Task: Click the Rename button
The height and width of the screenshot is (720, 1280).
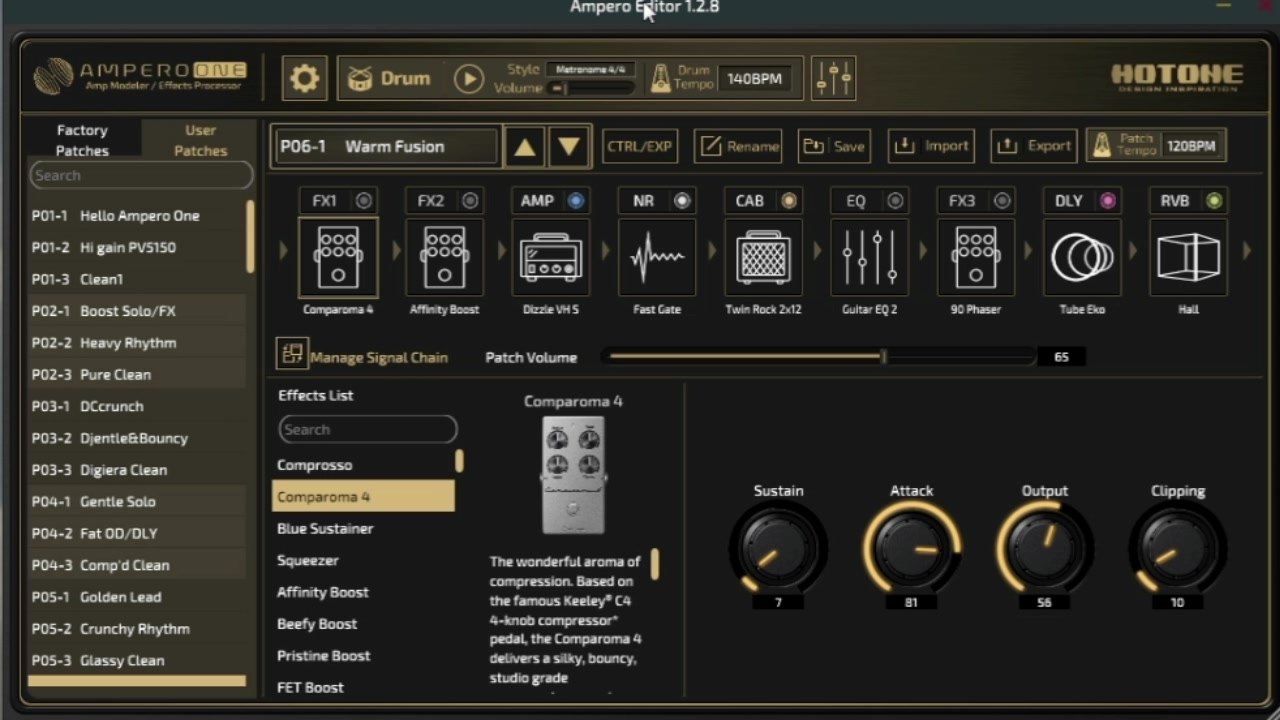Action: 739,146
